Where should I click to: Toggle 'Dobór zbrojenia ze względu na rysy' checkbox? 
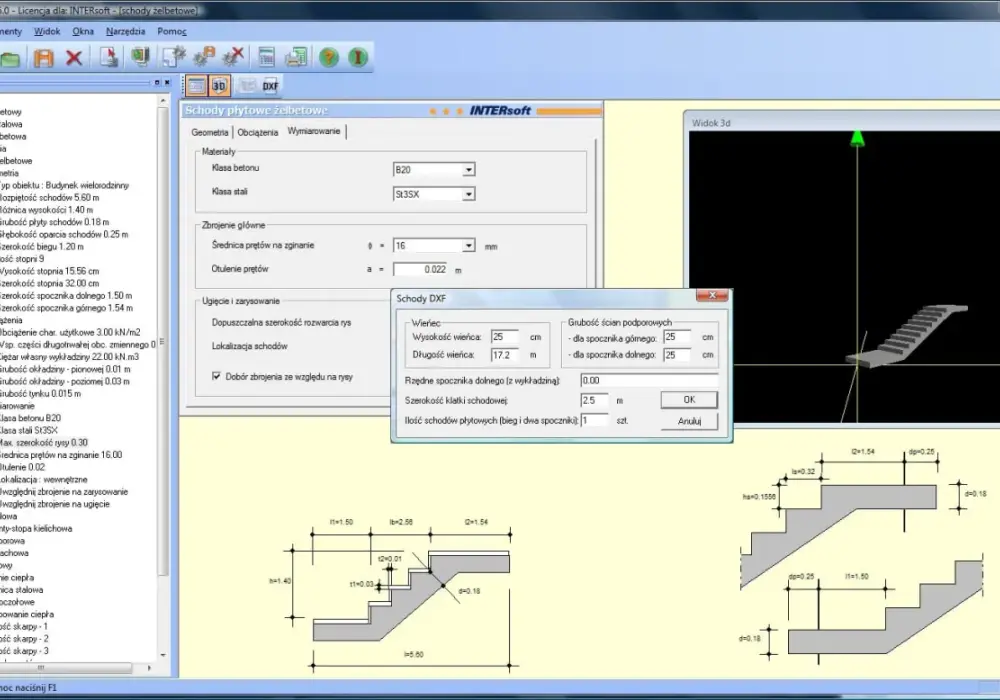[x=216, y=376]
